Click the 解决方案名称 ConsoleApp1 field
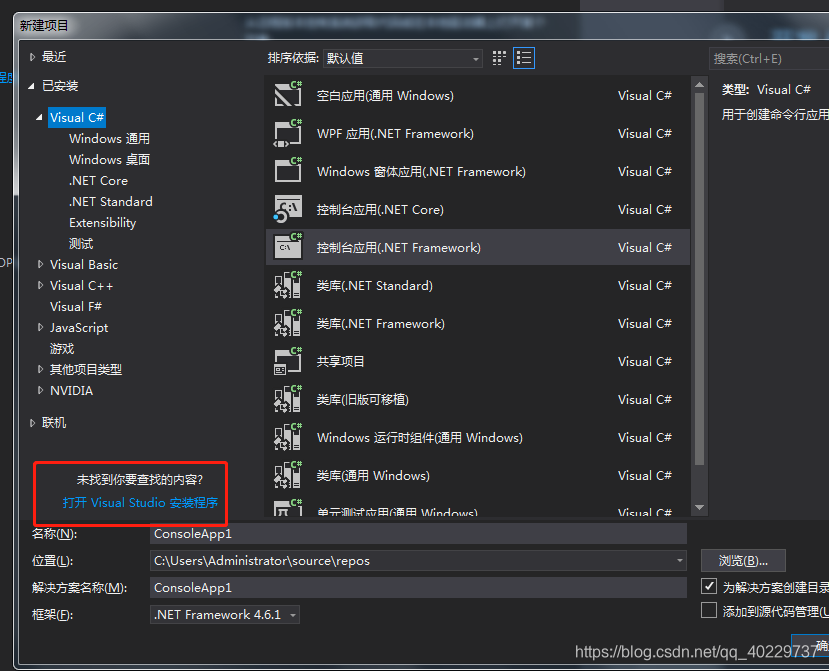The image size is (829, 671). pos(418,587)
